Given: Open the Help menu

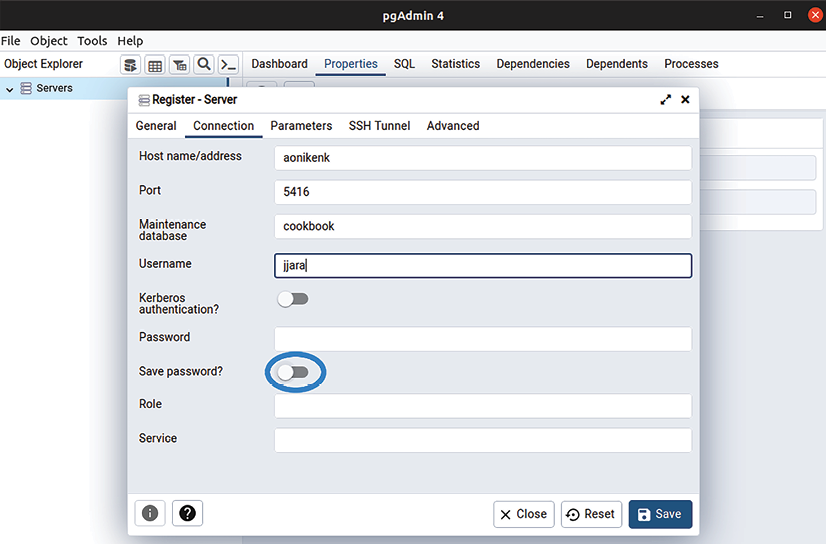Looking at the screenshot, I should (130, 41).
